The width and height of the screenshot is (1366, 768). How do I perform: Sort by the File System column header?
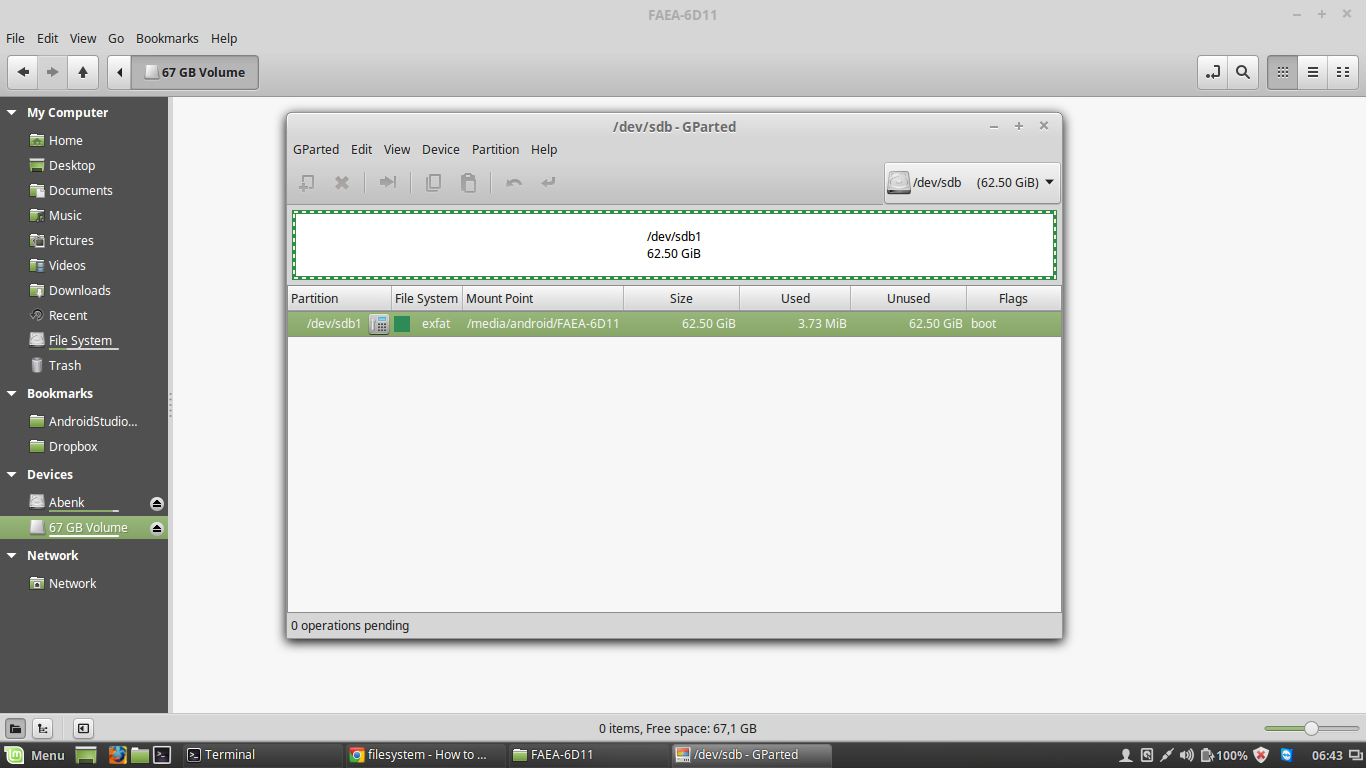tap(426, 299)
